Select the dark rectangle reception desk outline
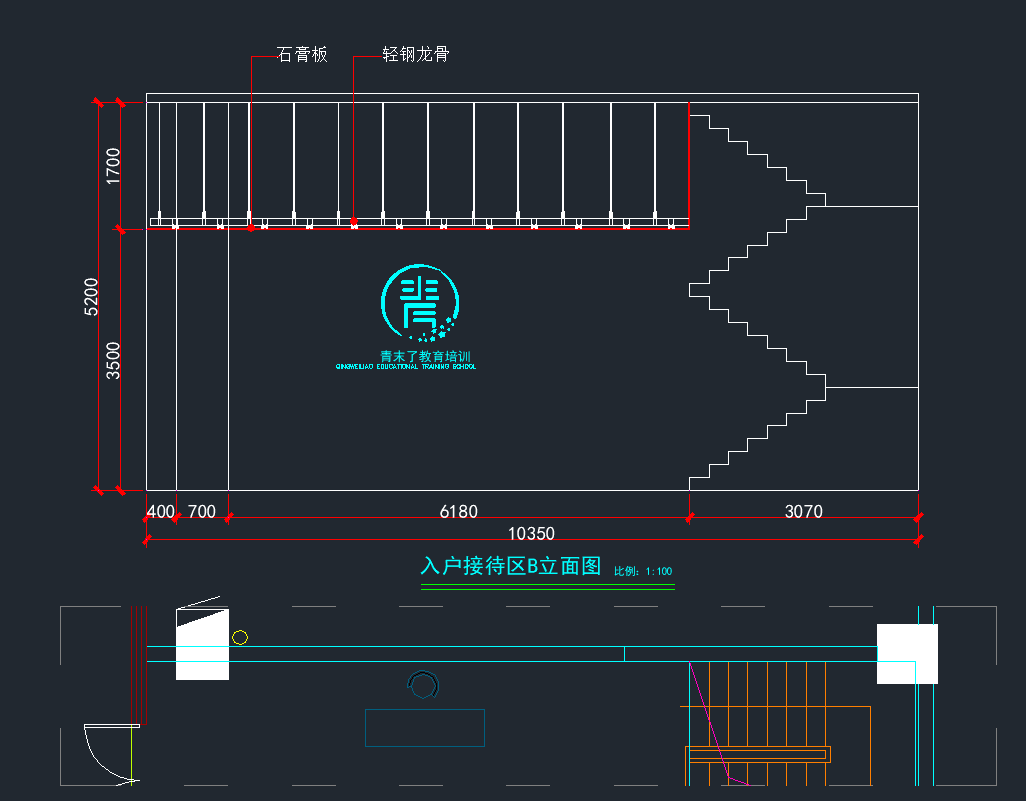 pos(424,728)
